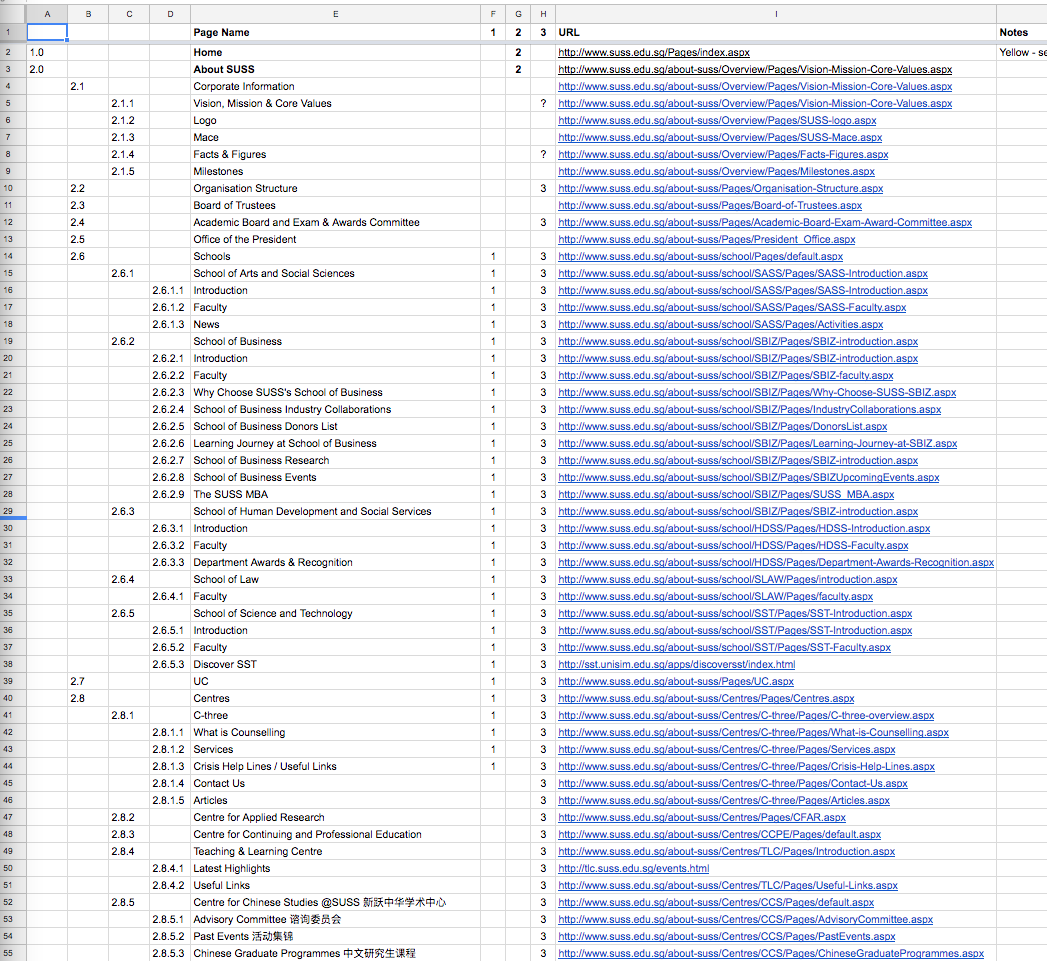Viewport: 1047px width, 961px height.
Task: Open the Centres.aspx link
Action: coord(706,698)
